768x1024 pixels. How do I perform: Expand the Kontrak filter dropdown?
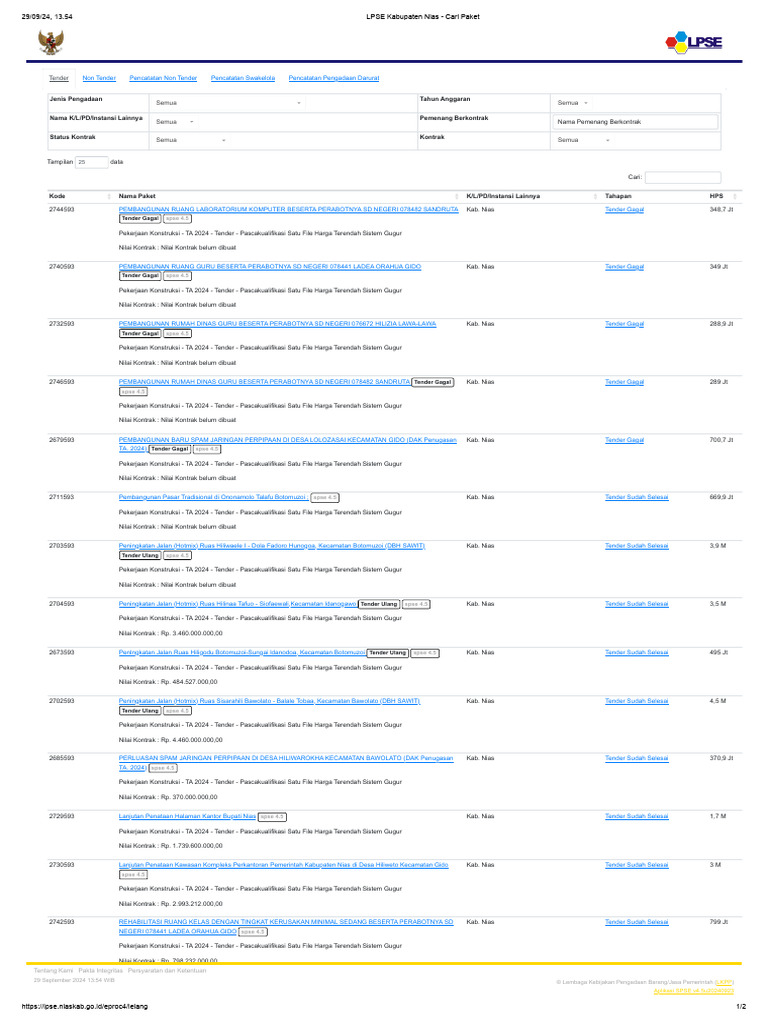pyautogui.click(x=583, y=140)
